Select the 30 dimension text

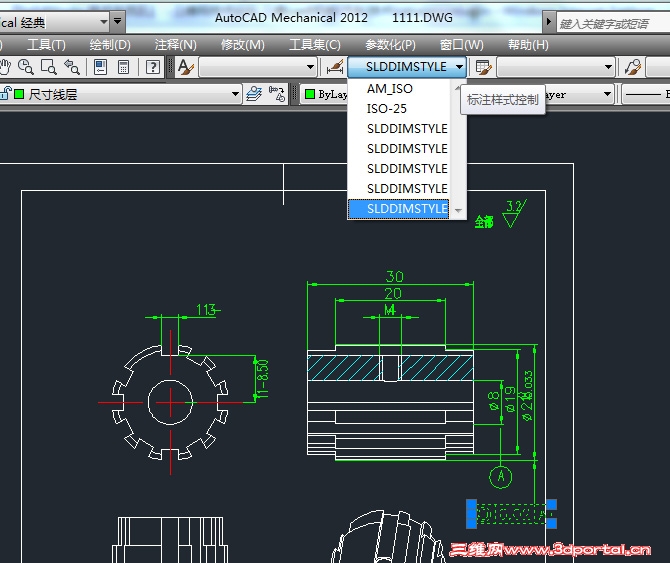[x=394, y=276]
